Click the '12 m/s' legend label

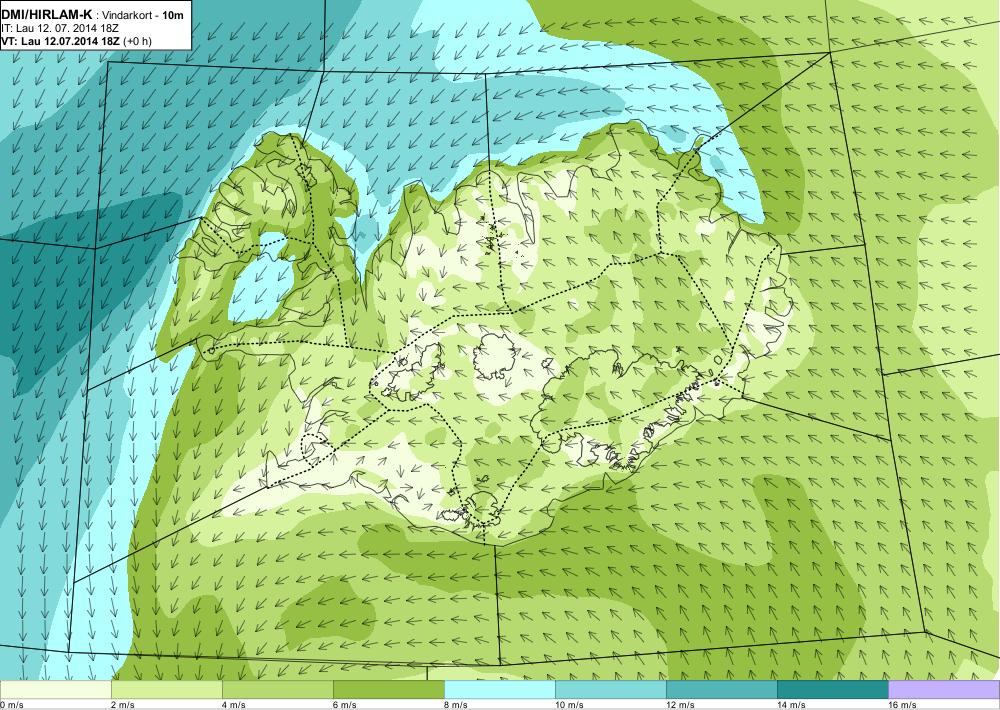click(x=680, y=705)
